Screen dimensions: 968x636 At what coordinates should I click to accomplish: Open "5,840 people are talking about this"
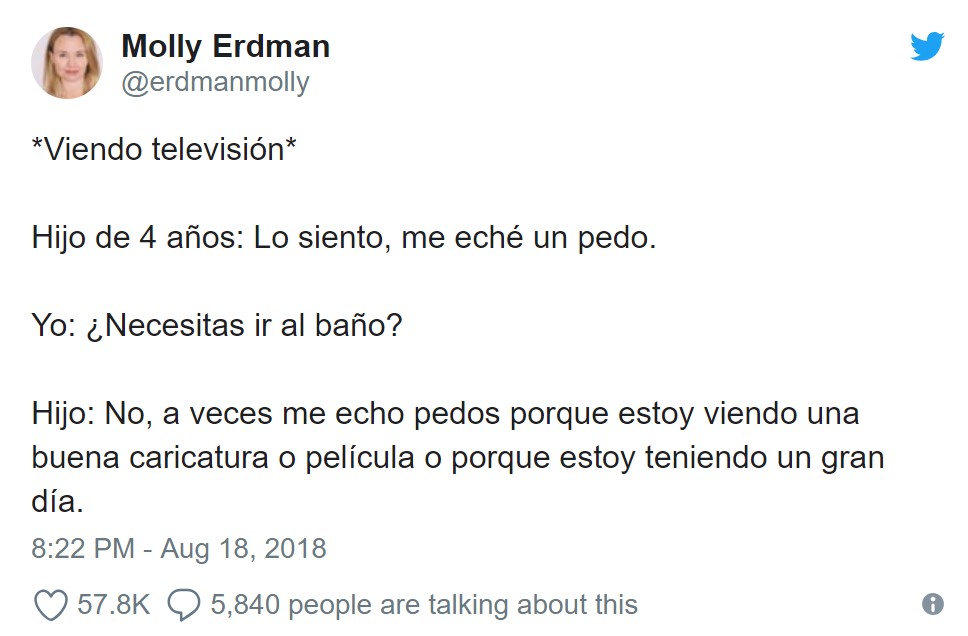(x=424, y=605)
